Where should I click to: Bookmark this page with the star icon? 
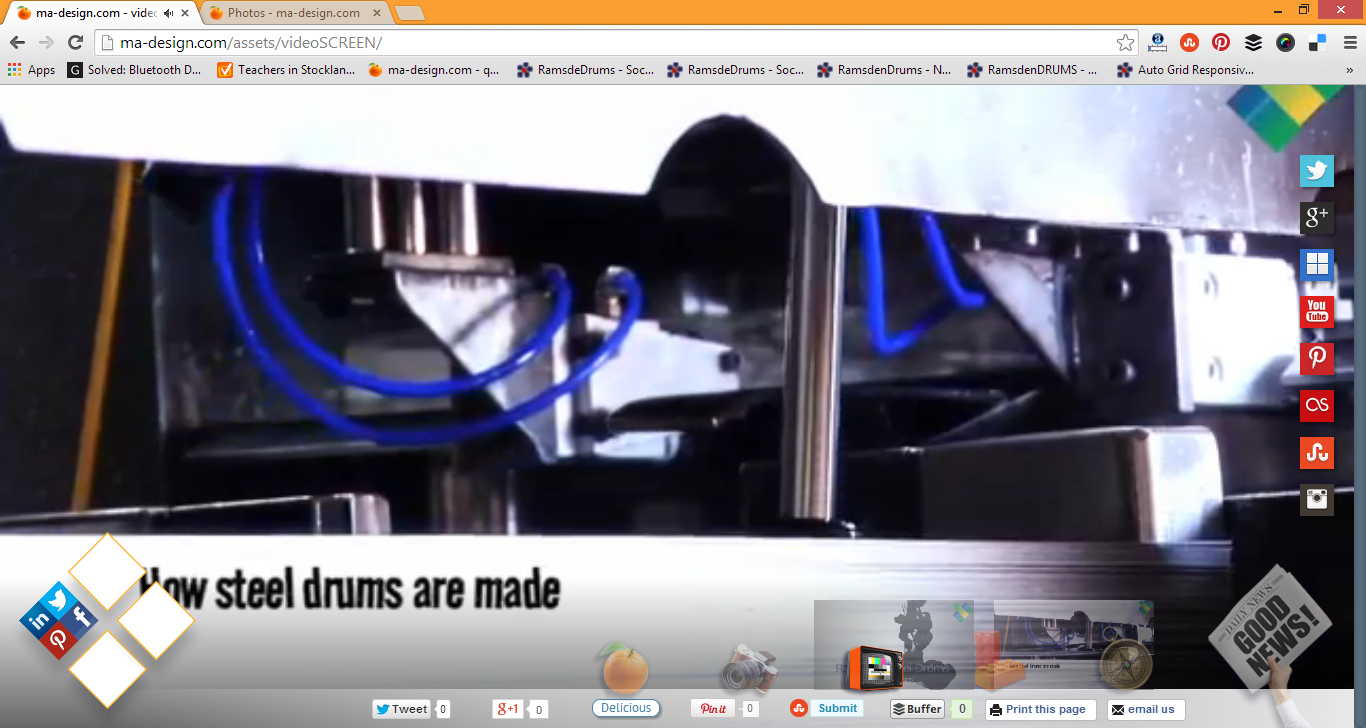pos(1125,42)
